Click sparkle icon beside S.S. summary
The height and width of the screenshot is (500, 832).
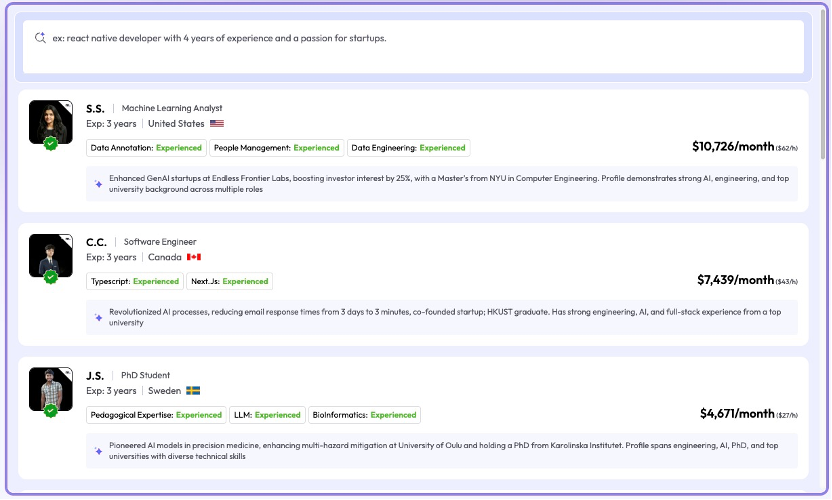98,184
